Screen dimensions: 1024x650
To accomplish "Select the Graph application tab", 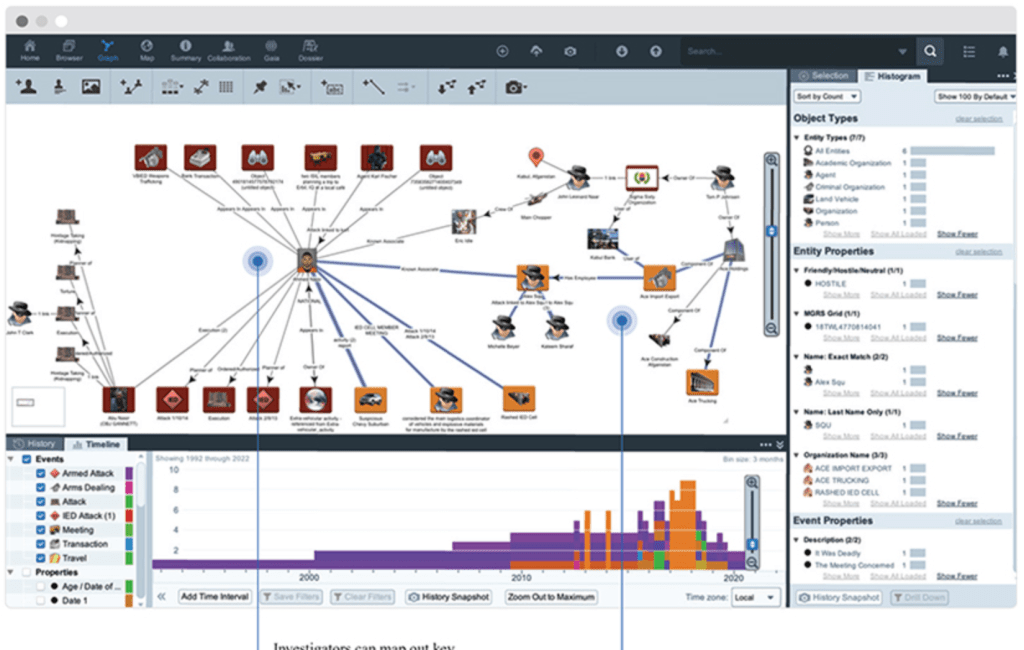I will coord(108,50).
